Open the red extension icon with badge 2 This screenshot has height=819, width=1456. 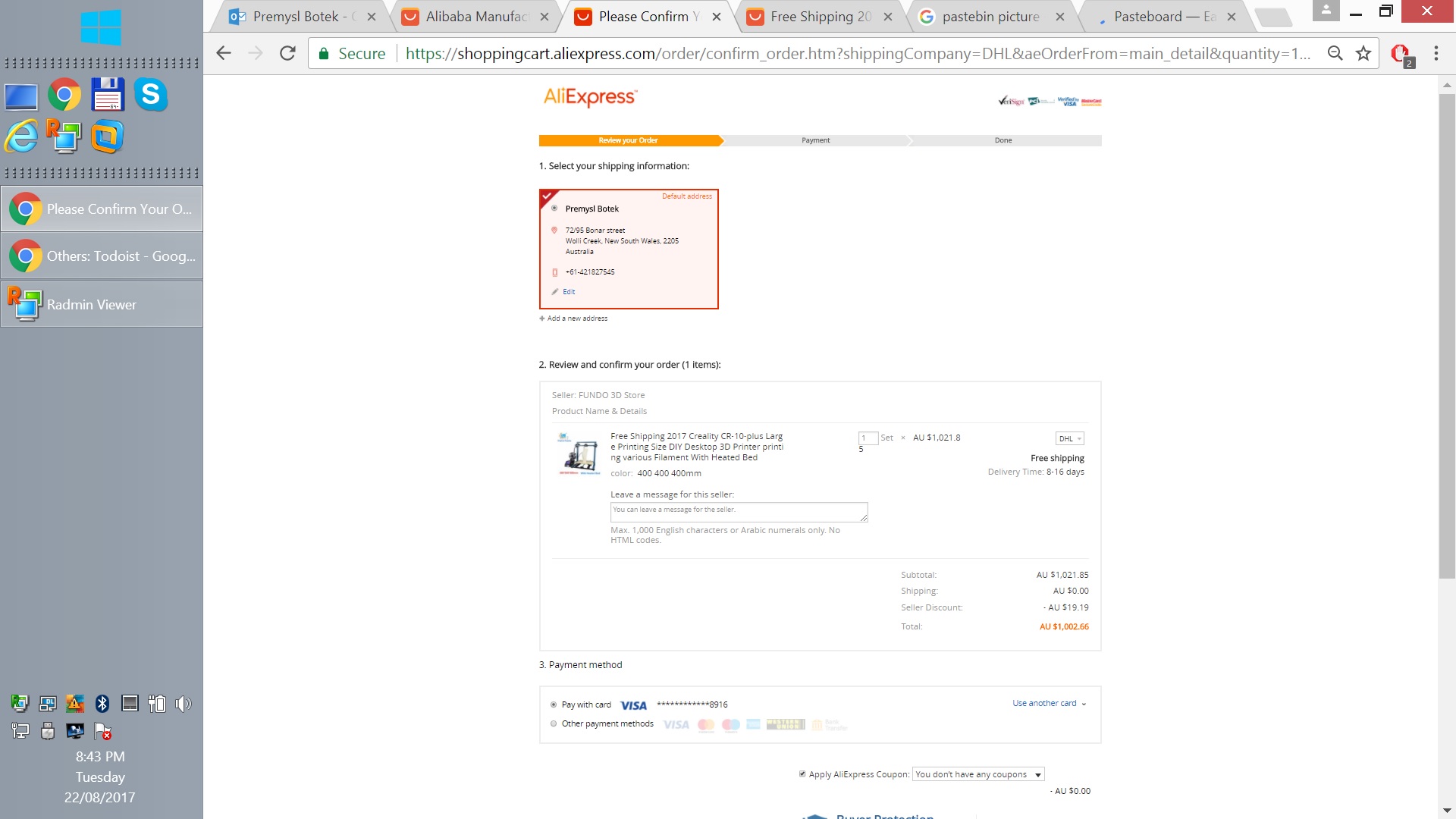click(1401, 55)
